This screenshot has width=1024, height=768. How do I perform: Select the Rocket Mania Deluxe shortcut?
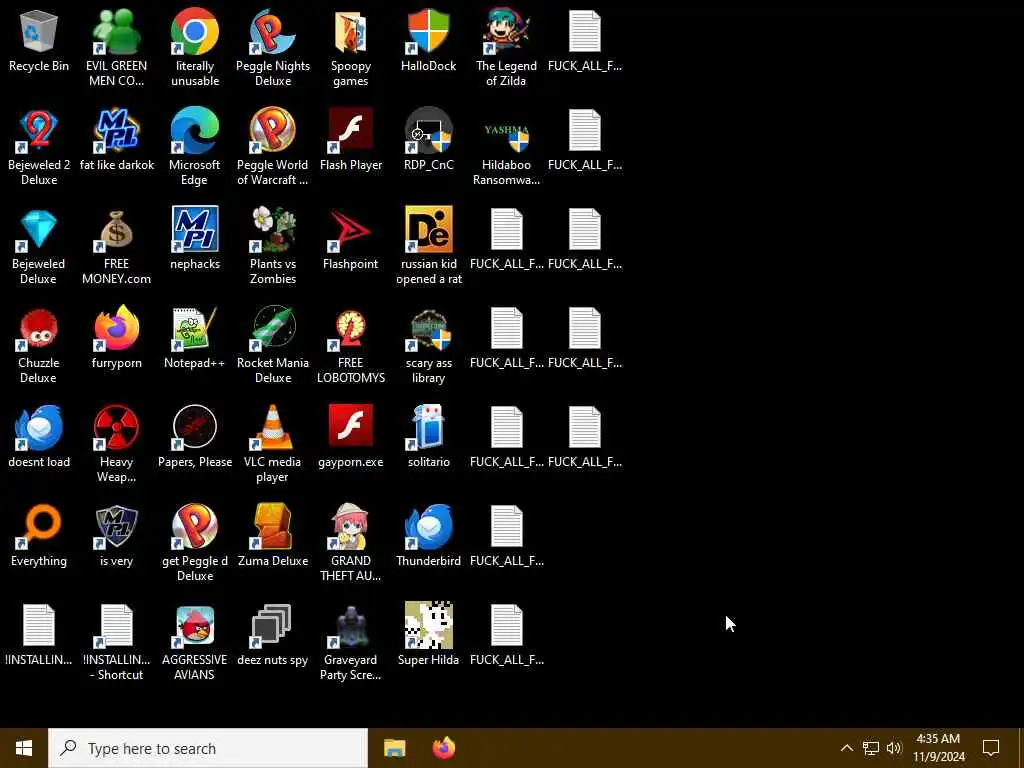click(x=273, y=345)
